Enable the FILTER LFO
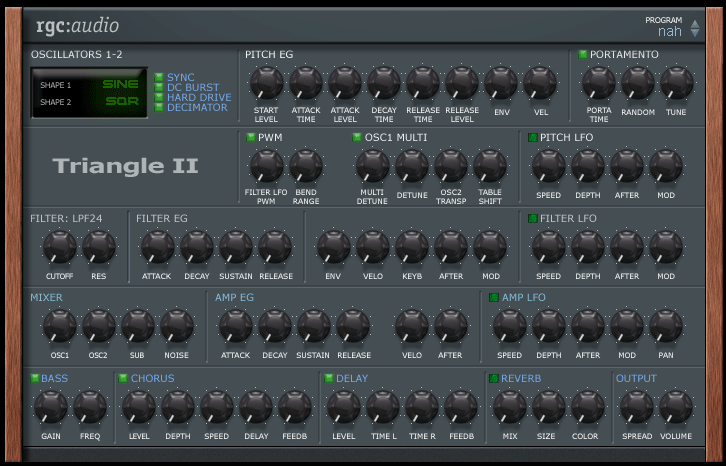Image resolution: width=726 pixels, height=466 pixels. coord(532,218)
